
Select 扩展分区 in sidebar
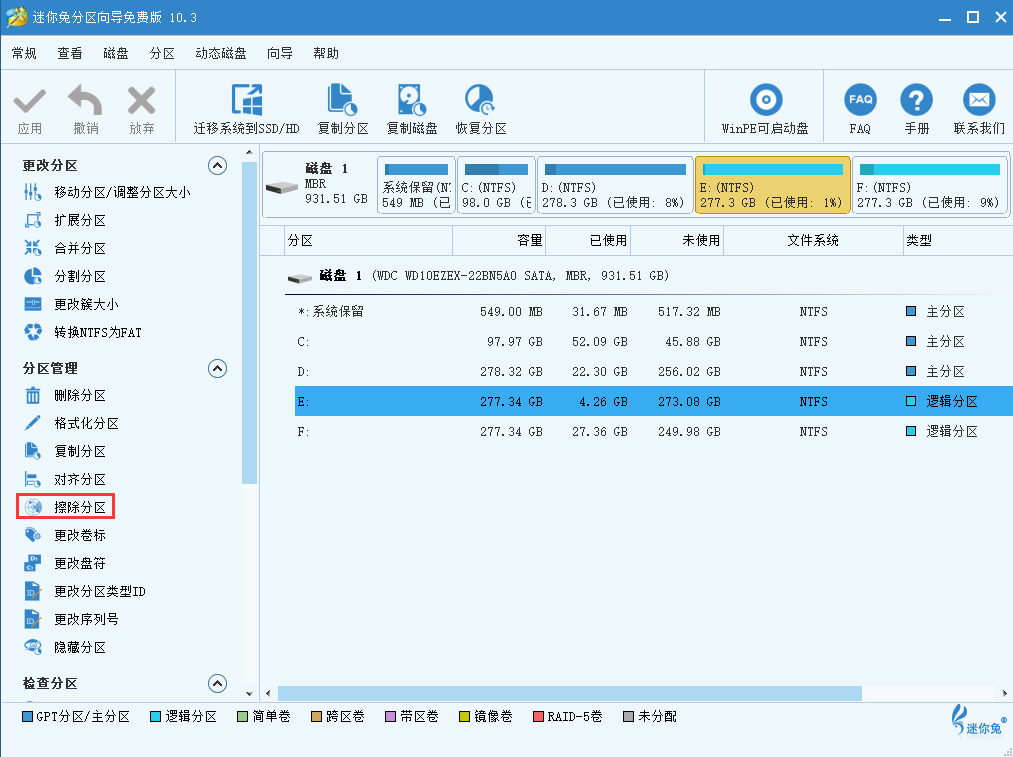tap(65, 220)
